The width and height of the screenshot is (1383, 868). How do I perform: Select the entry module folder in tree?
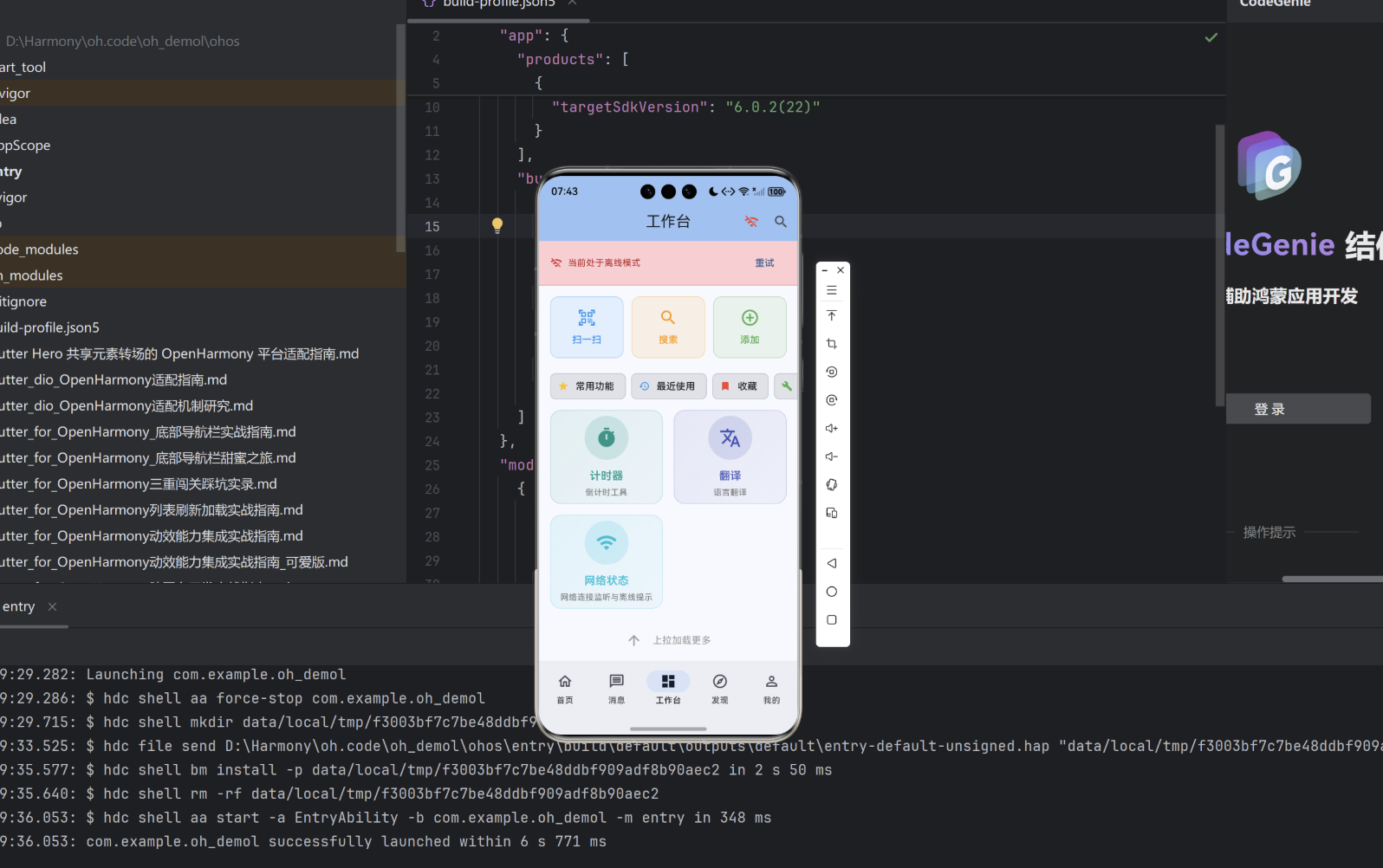tap(11, 172)
